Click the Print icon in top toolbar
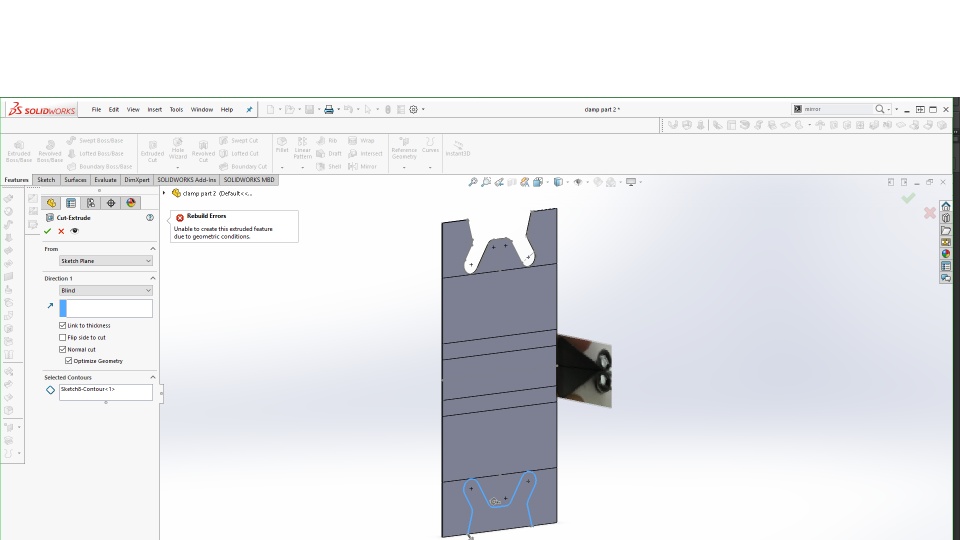 pos(329,109)
